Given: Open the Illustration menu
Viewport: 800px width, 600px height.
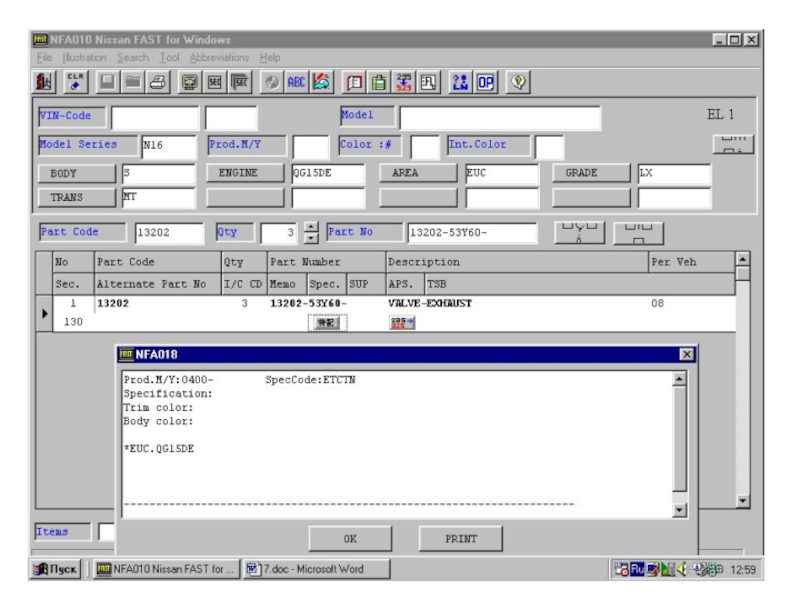Looking at the screenshot, I should [84, 58].
